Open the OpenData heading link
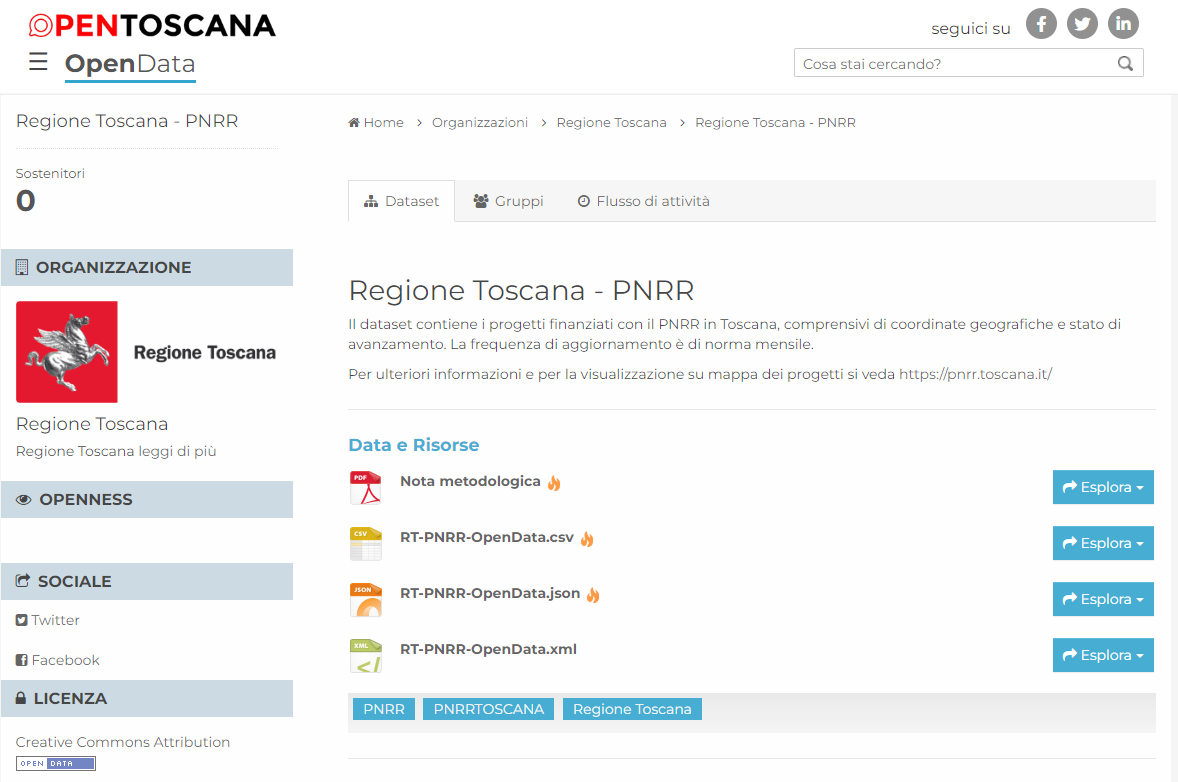The image size is (1178, 782). tap(130, 65)
